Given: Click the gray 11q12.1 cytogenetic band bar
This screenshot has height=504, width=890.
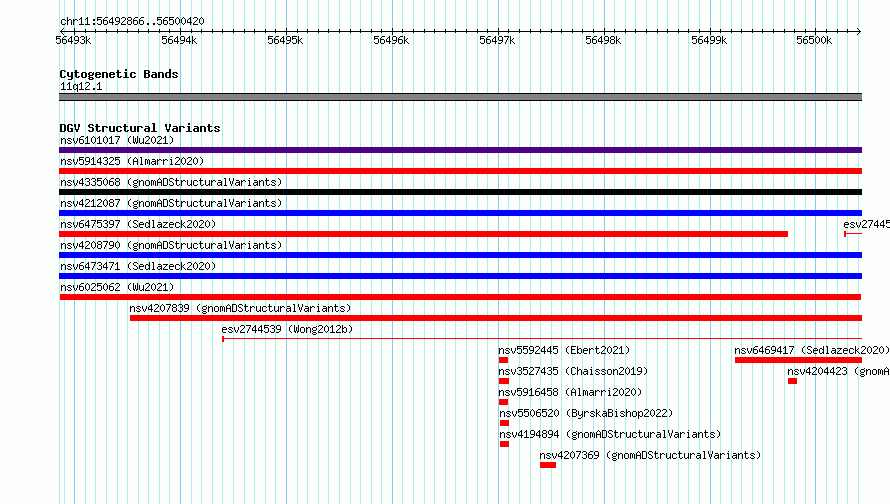Looking at the screenshot, I should [x=460, y=97].
